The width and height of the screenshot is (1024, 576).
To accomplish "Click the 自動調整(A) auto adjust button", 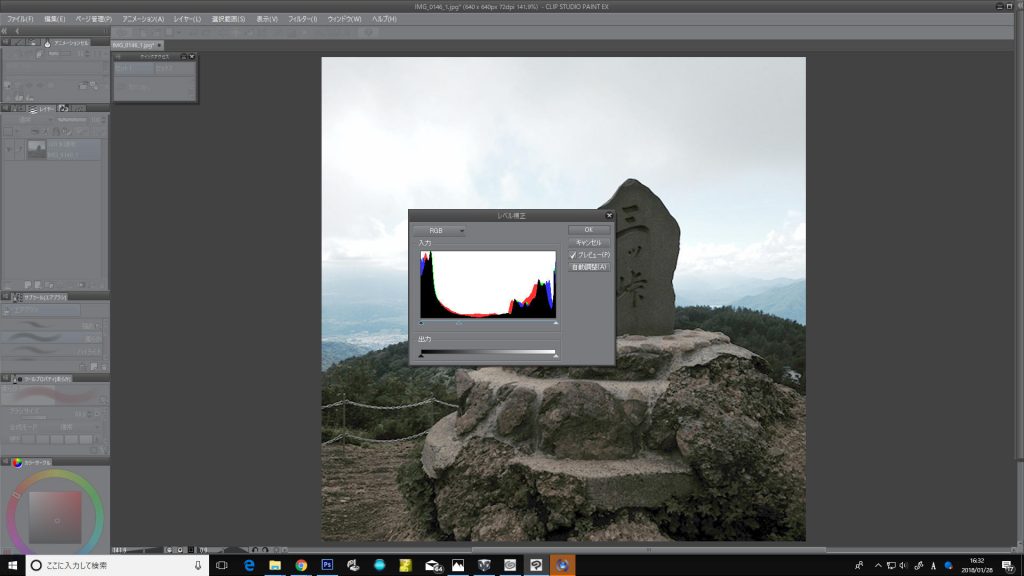I will pyautogui.click(x=588, y=267).
